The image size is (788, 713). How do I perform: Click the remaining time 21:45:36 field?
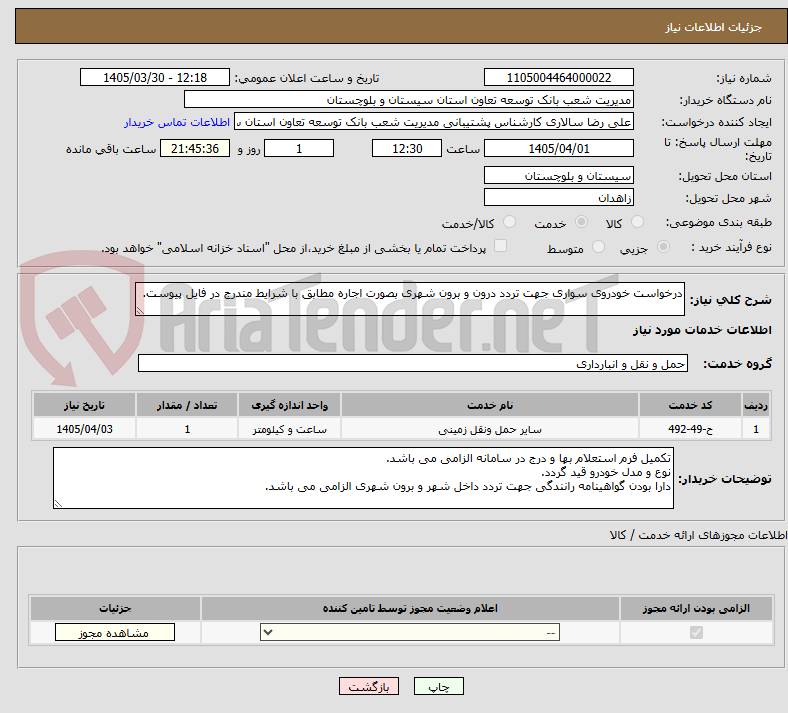point(195,148)
